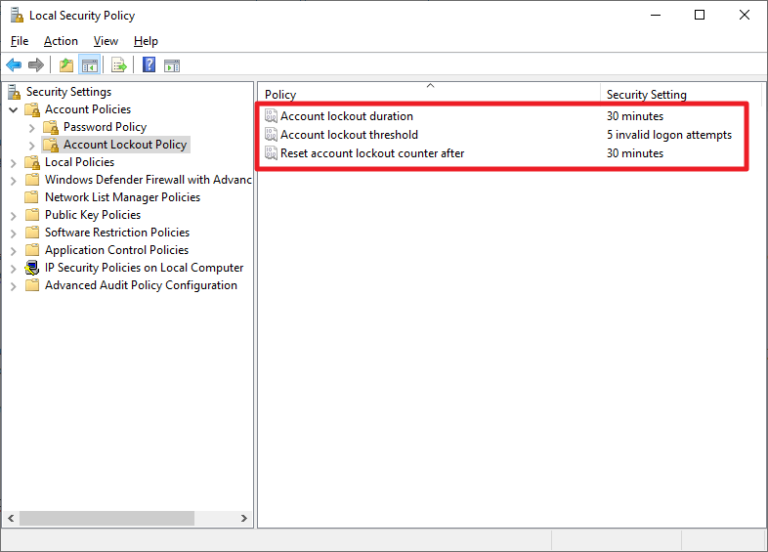This screenshot has height=552, width=768.
Task: Click the left scroll arrow of tree pane
Action: [11, 518]
